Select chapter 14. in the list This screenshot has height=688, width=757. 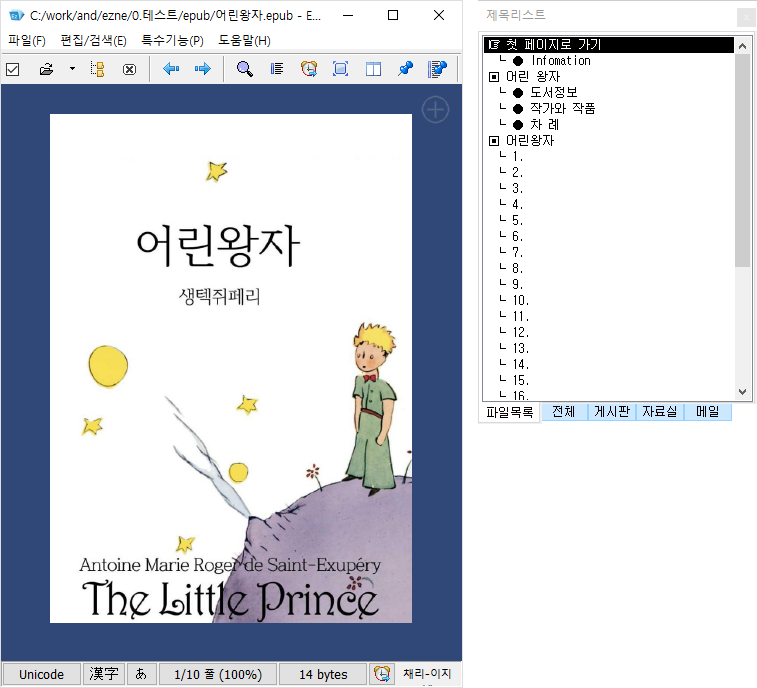[x=520, y=365]
